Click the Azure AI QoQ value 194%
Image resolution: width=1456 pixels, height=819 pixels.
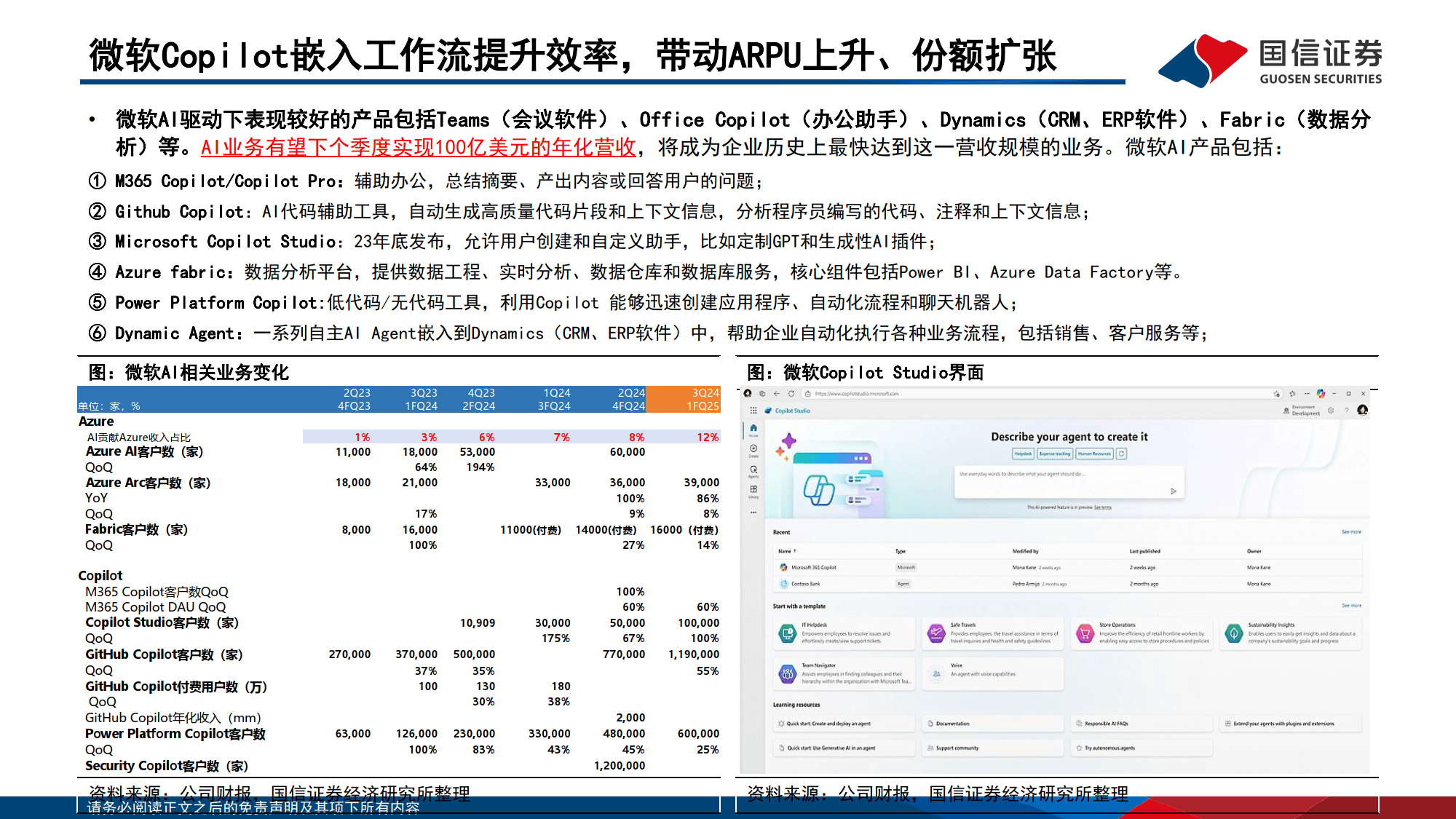(480, 467)
